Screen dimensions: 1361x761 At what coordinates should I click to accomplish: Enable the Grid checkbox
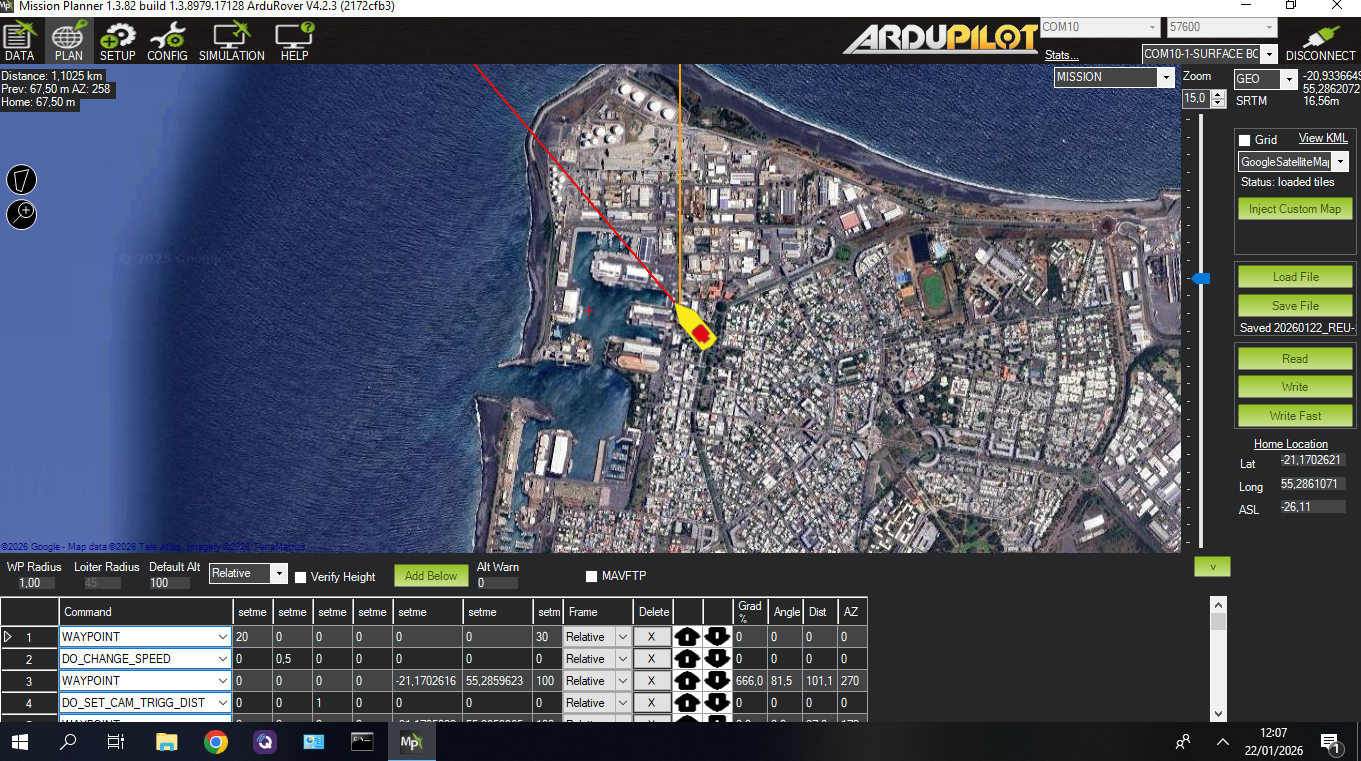1244,139
